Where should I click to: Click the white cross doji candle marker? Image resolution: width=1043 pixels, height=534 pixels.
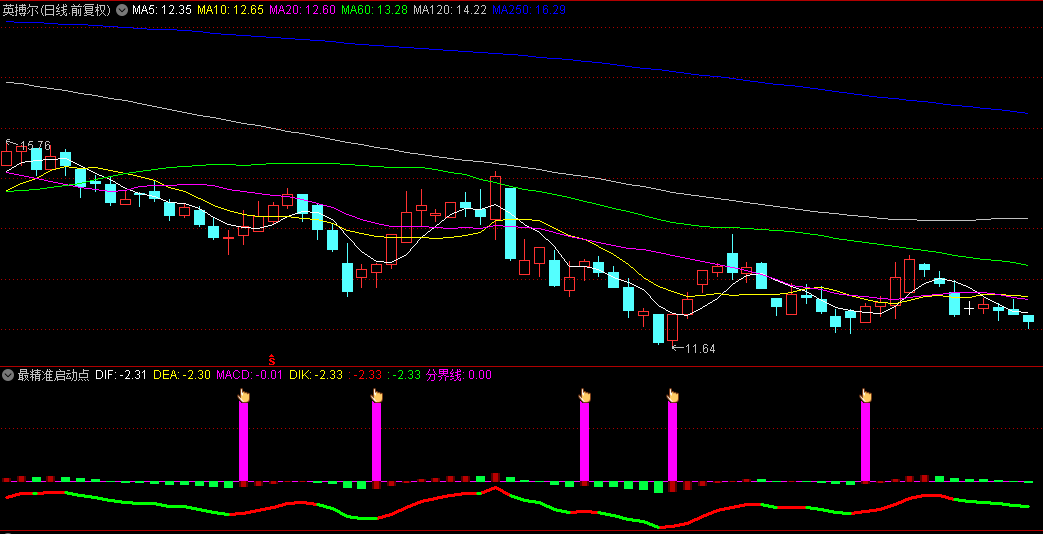click(x=969, y=308)
